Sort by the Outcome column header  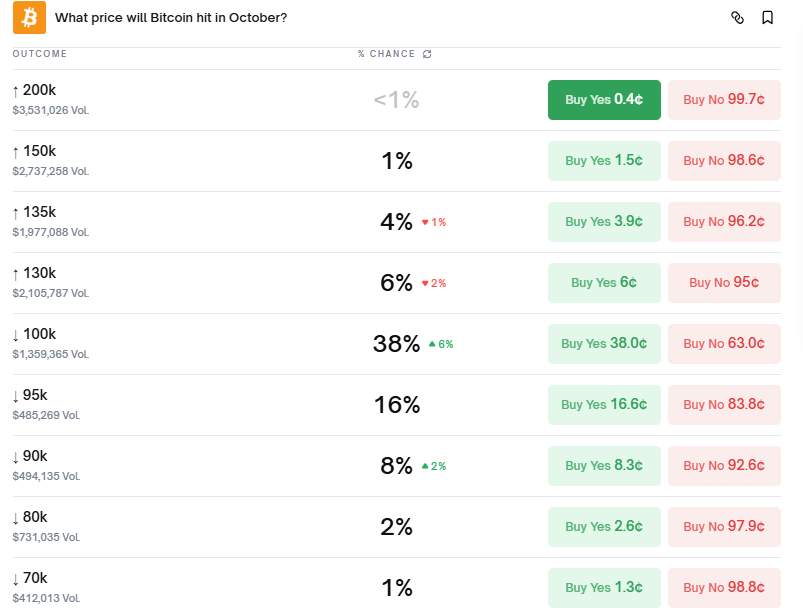pyautogui.click(x=40, y=54)
